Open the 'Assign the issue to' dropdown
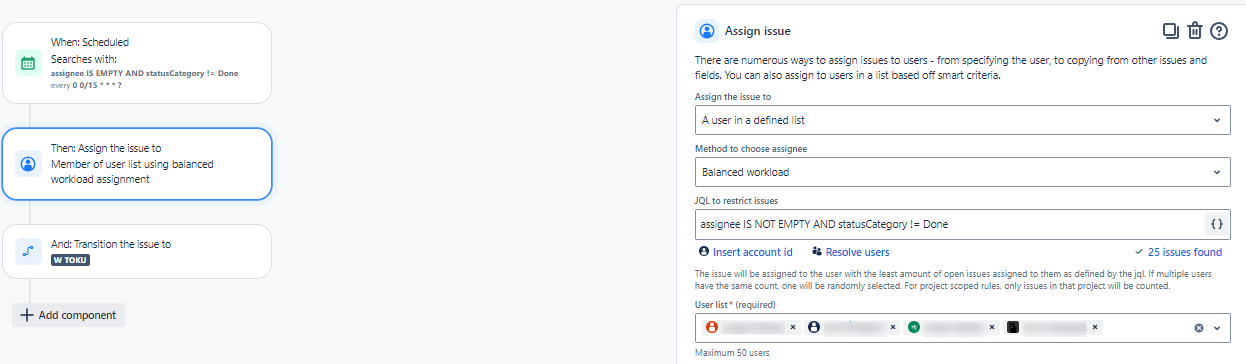 (963, 120)
